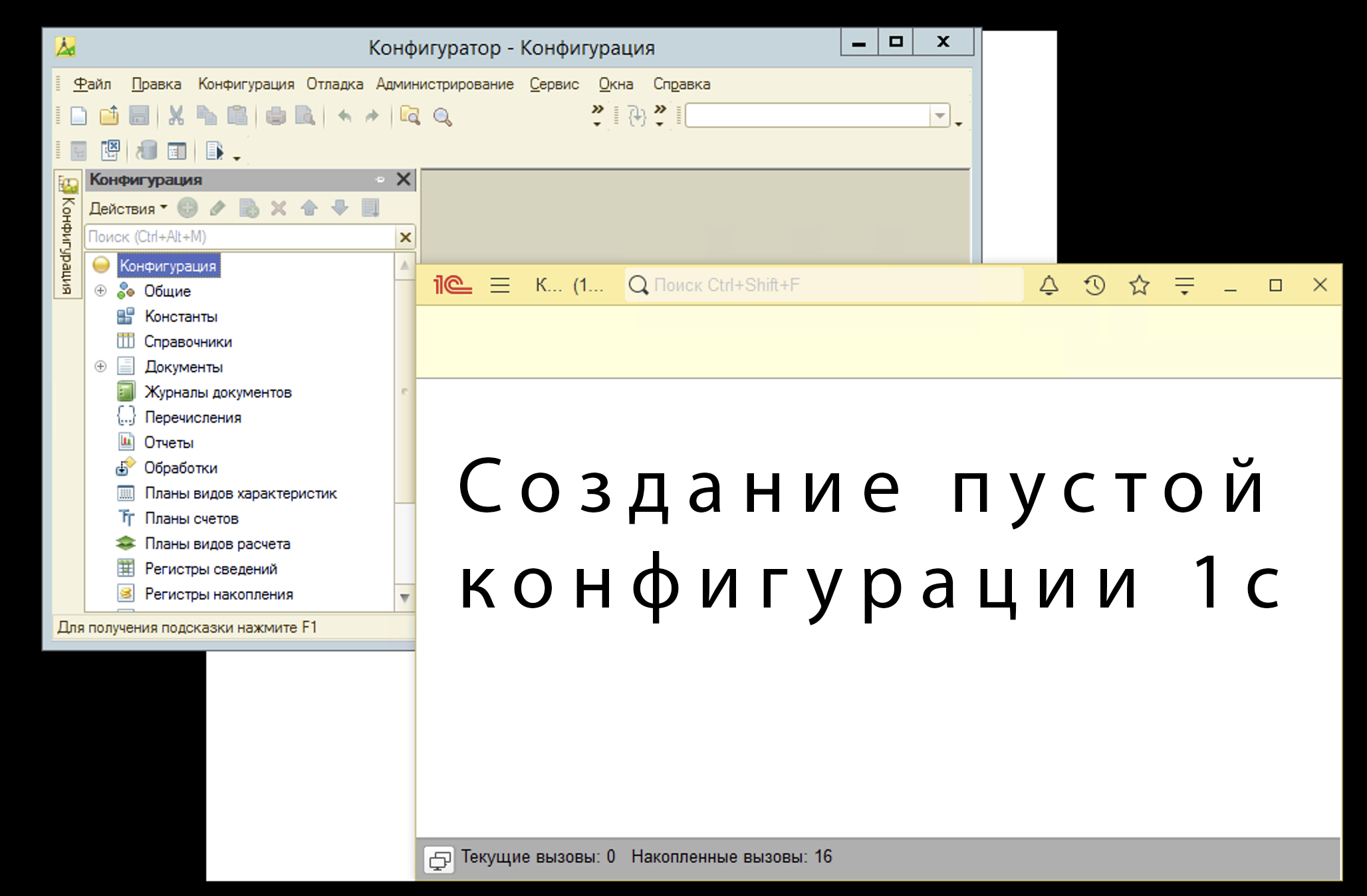Clear the configuration tree search field
Screen dimensions: 1367x896
coord(405,237)
